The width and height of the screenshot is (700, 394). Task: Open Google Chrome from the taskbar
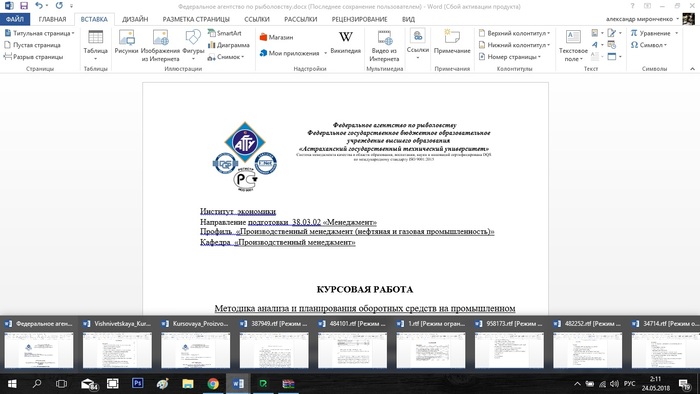click(x=213, y=383)
